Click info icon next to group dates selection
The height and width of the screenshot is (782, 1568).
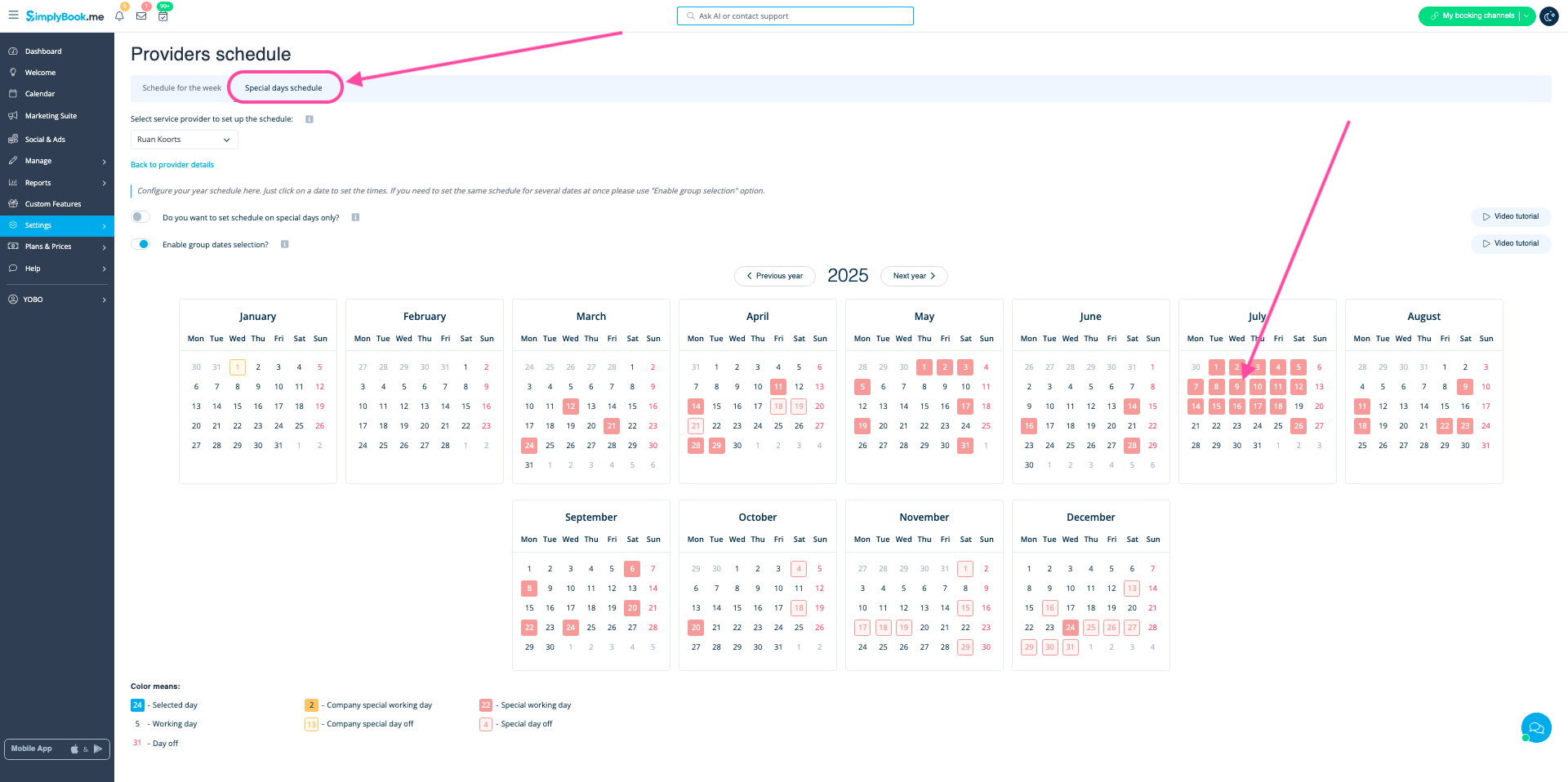point(285,244)
